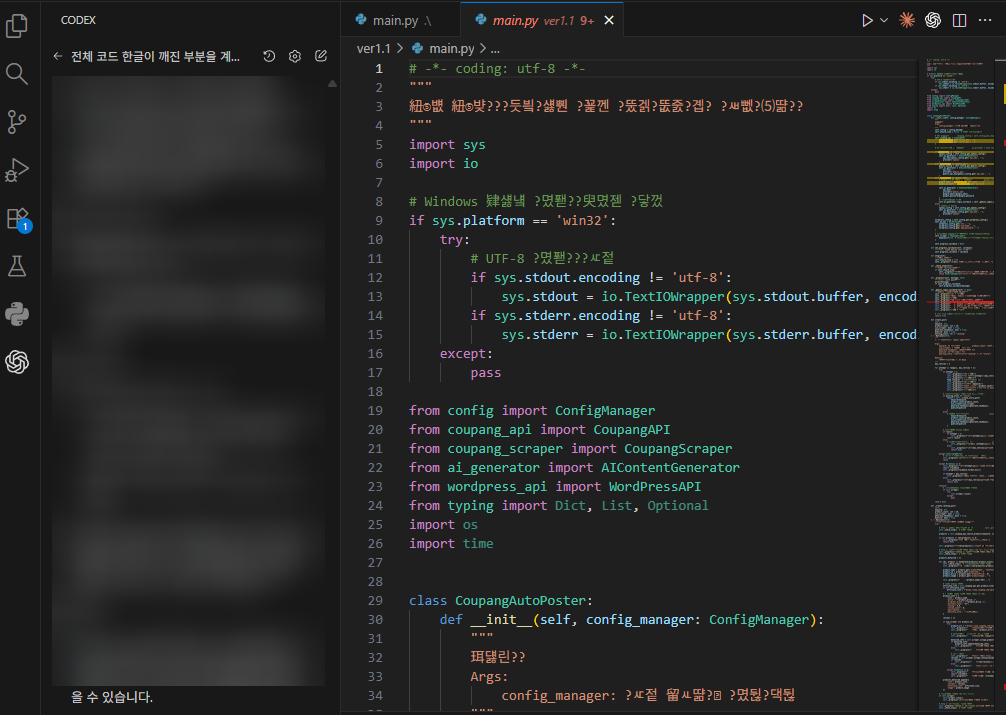
Task: Click 'Args:' in the docstring
Action: 490,676
